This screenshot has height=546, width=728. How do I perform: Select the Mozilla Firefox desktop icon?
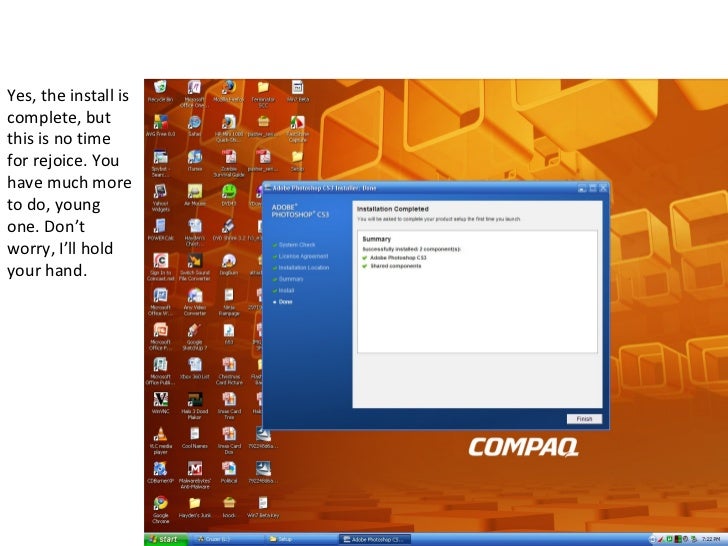coord(228,91)
